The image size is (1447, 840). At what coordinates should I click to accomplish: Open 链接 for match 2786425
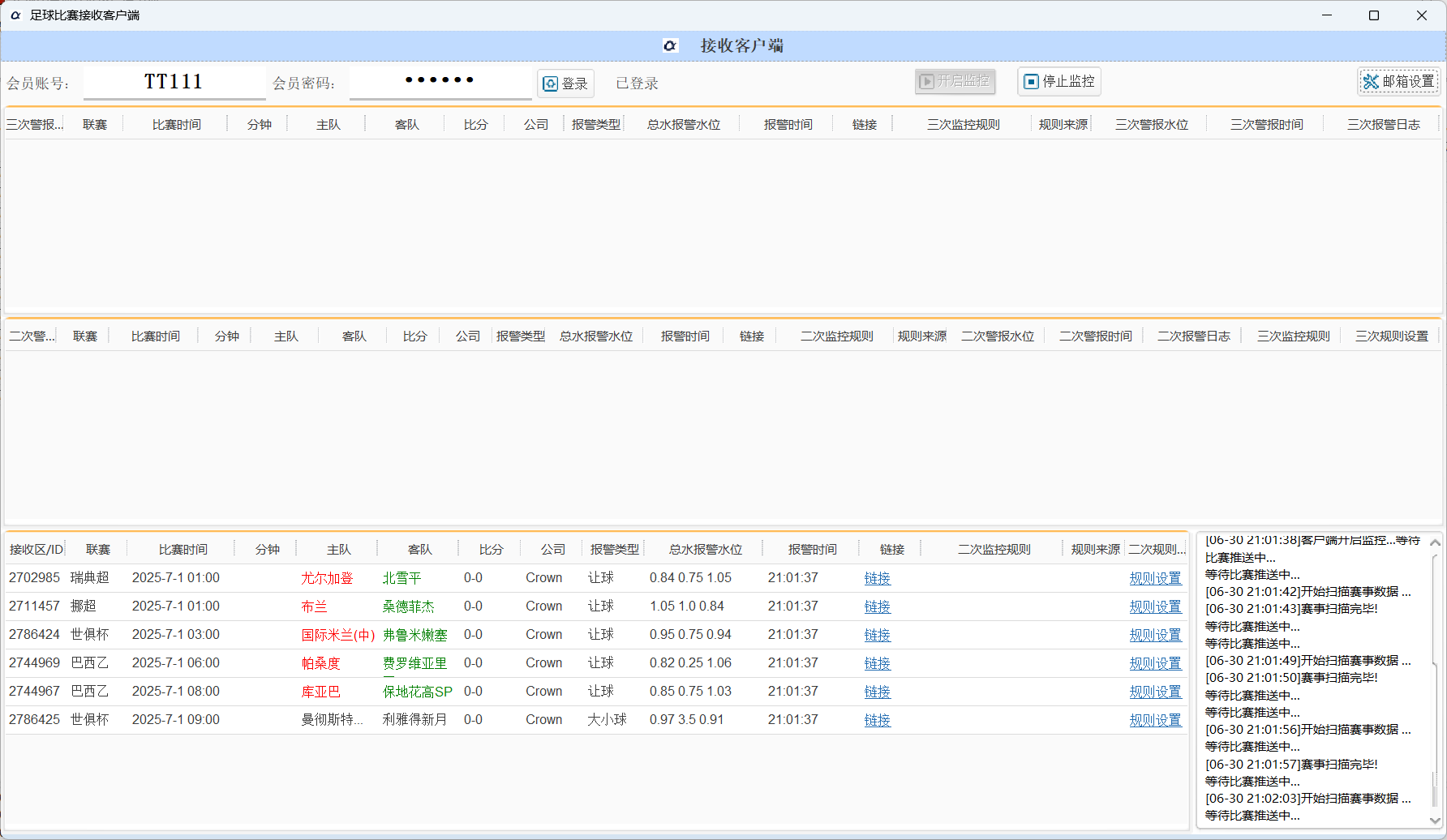(x=877, y=720)
